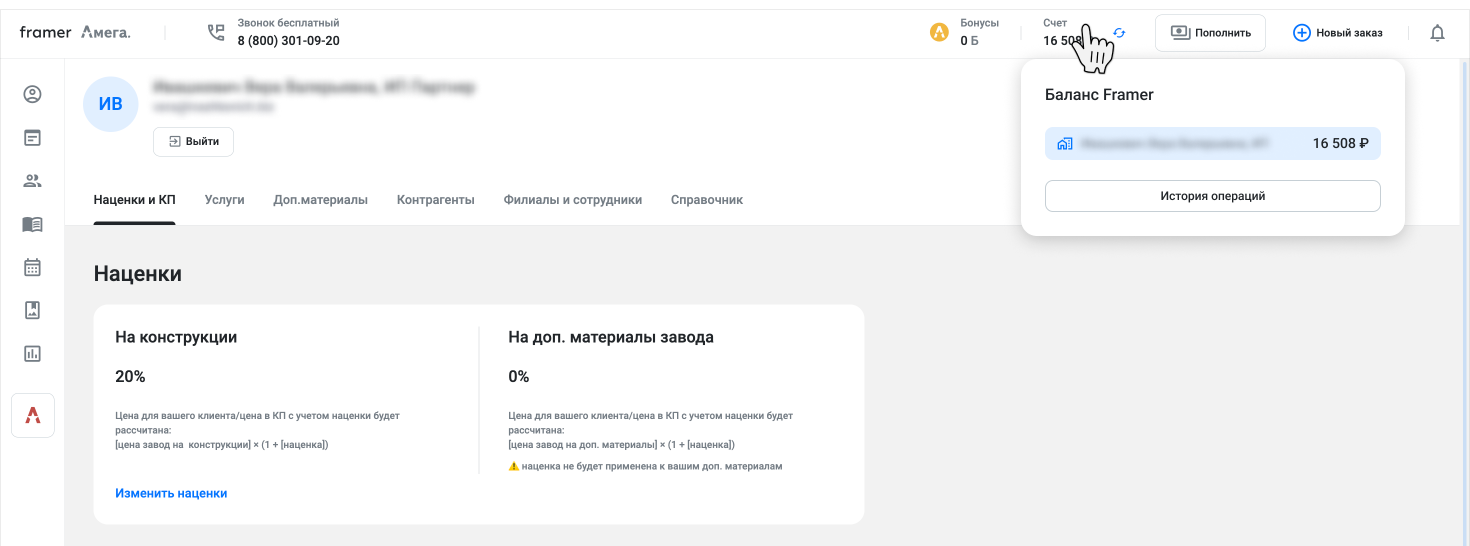
Task: Open the Доп.материалы tab
Action: point(320,200)
